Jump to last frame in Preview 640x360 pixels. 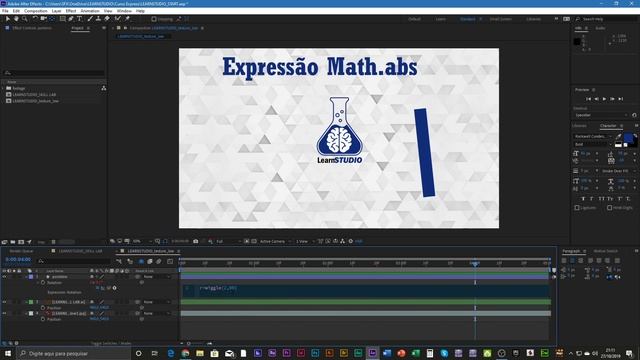pyautogui.click(x=621, y=99)
